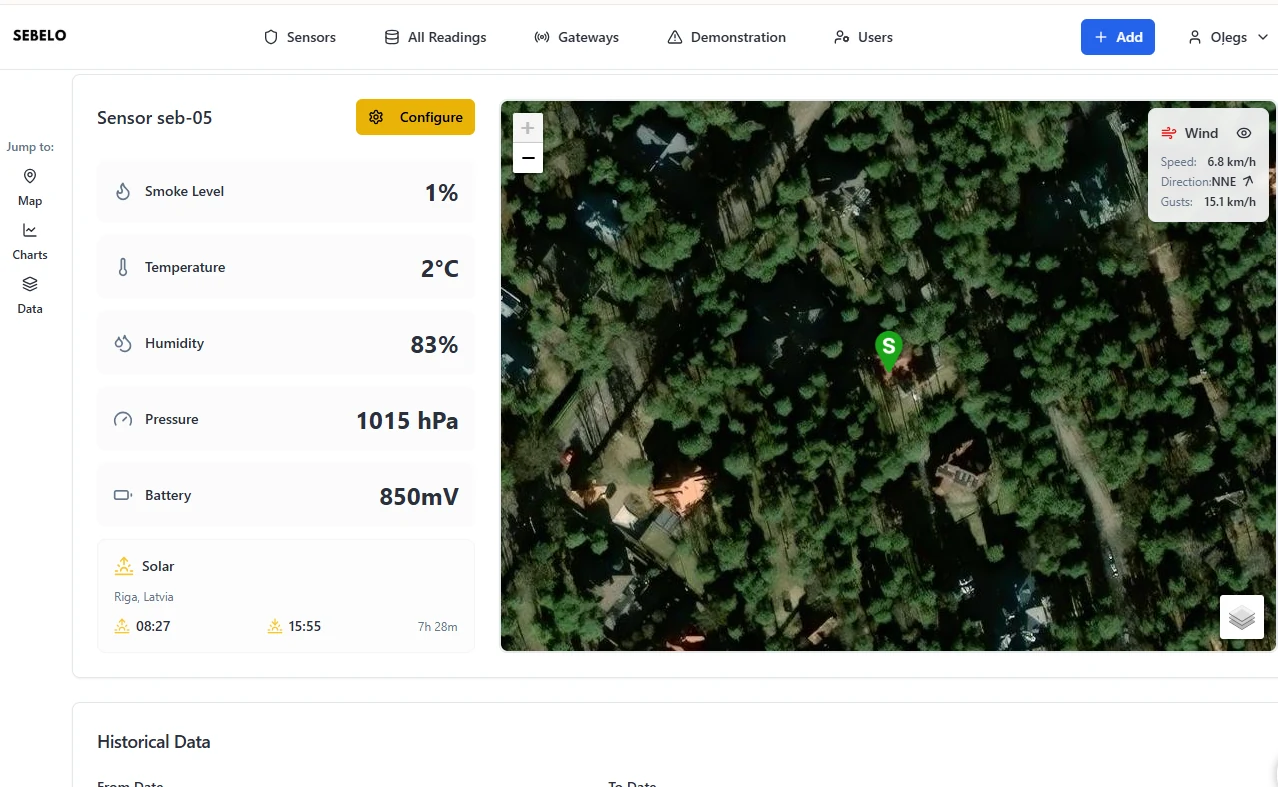Click the Sensor seb-05 title
1278x787 pixels.
(155, 117)
